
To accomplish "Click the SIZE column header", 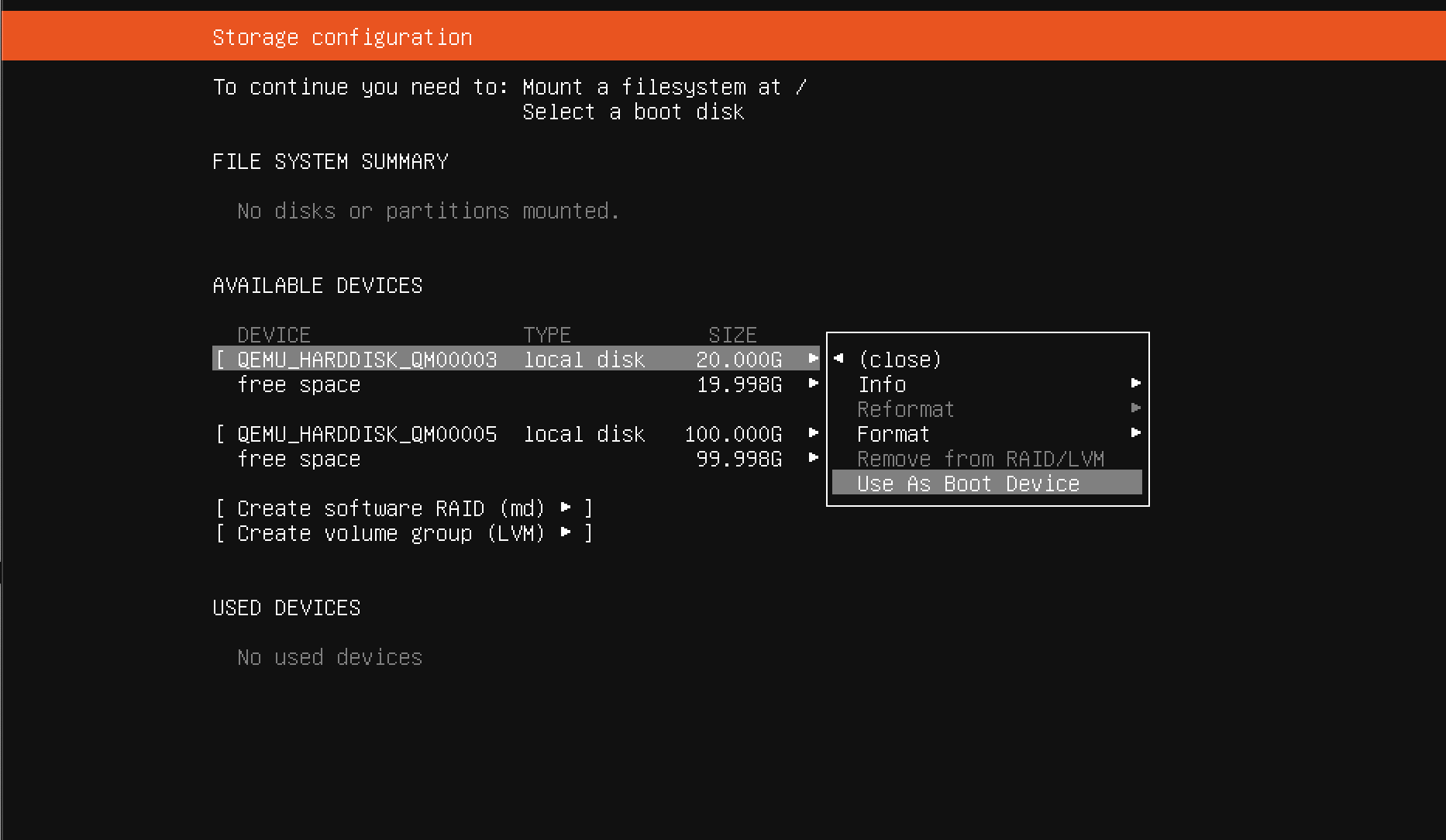I will [732, 334].
